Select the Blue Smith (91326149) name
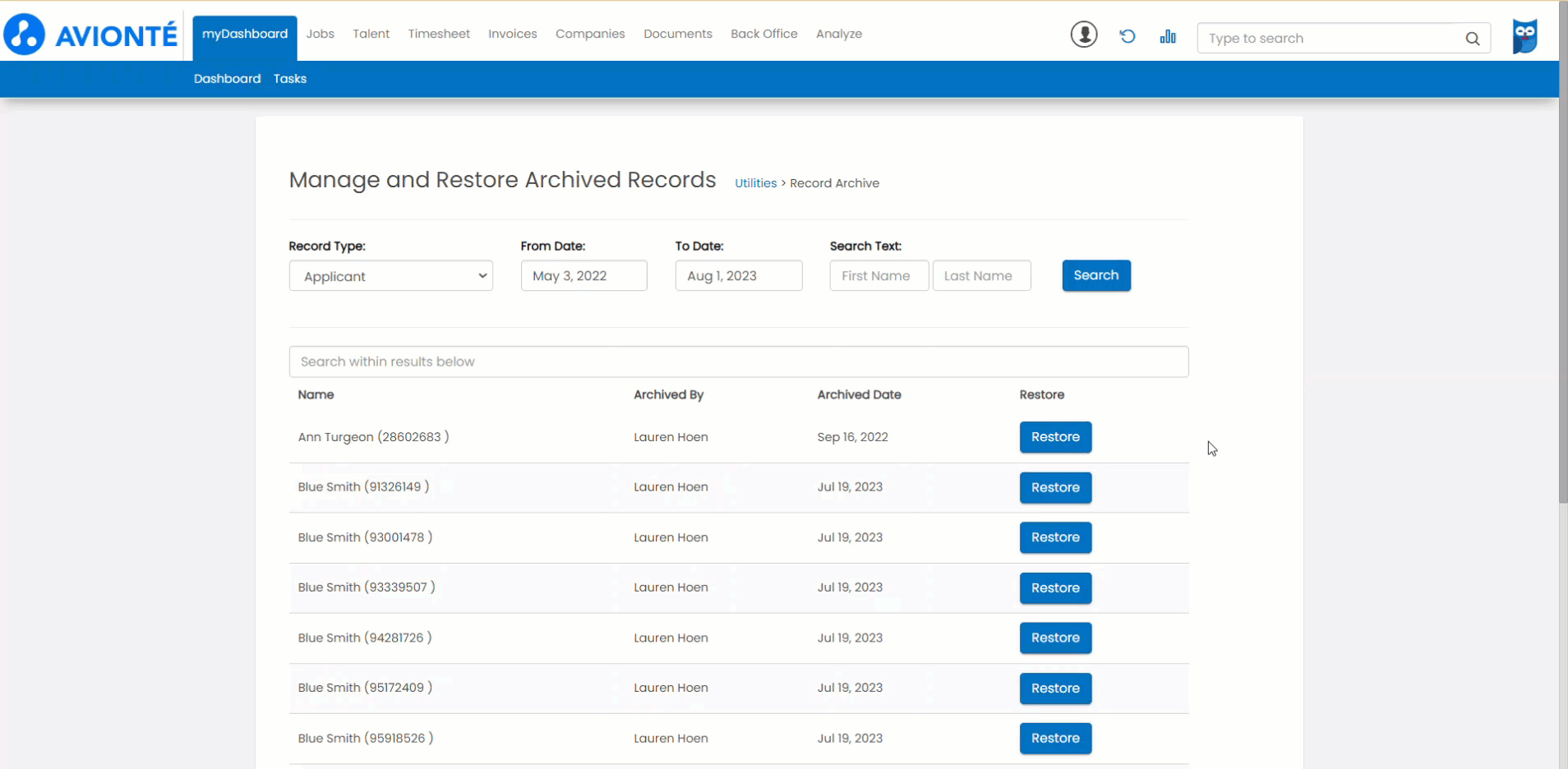 [363, 487]
